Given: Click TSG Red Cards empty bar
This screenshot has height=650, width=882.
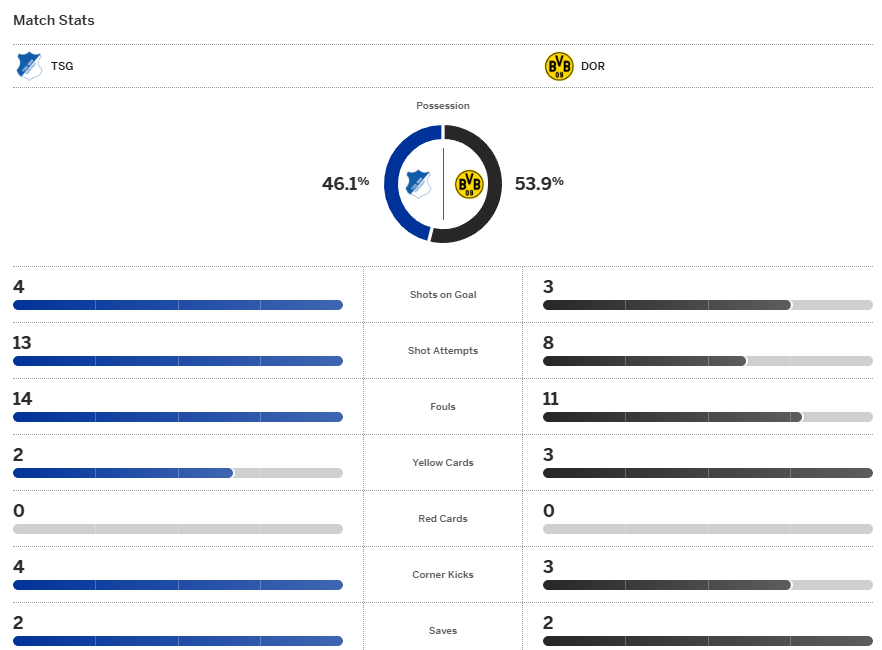Looking at the screenshot, I should point(178,529).
